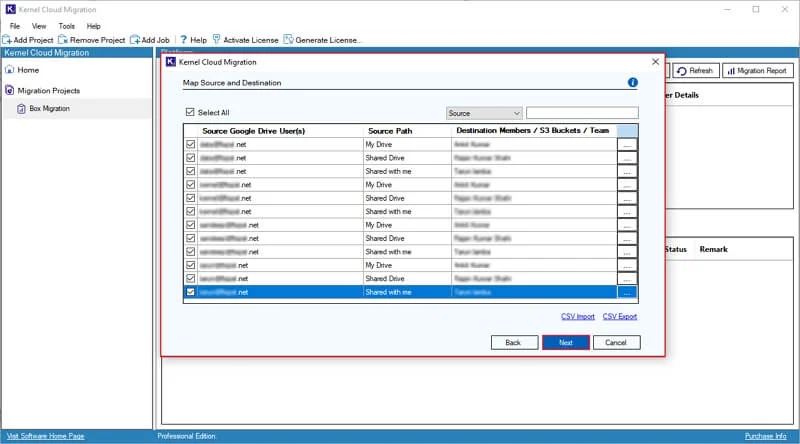Viewport: 800px width, 444px height.
Task: Open the Visit Software Home Page link
Action: point(45,436)
